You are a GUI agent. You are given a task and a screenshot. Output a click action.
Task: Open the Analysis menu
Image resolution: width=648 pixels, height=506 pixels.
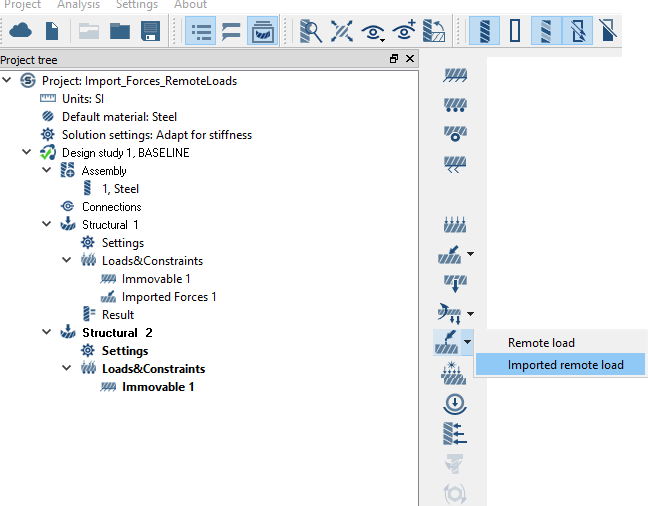point(78,5)
